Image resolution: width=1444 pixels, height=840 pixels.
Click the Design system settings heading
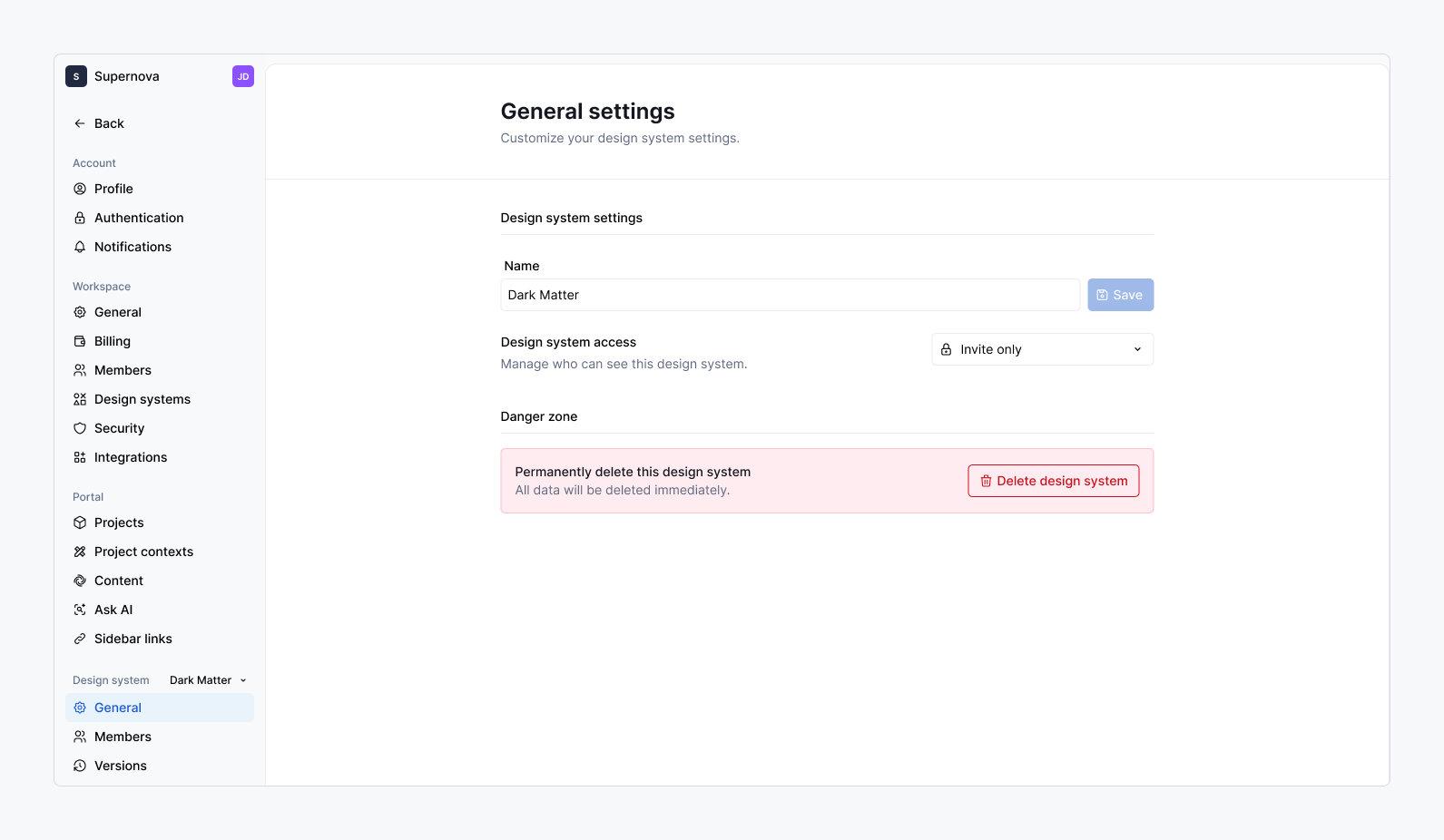tap(572, 218)
